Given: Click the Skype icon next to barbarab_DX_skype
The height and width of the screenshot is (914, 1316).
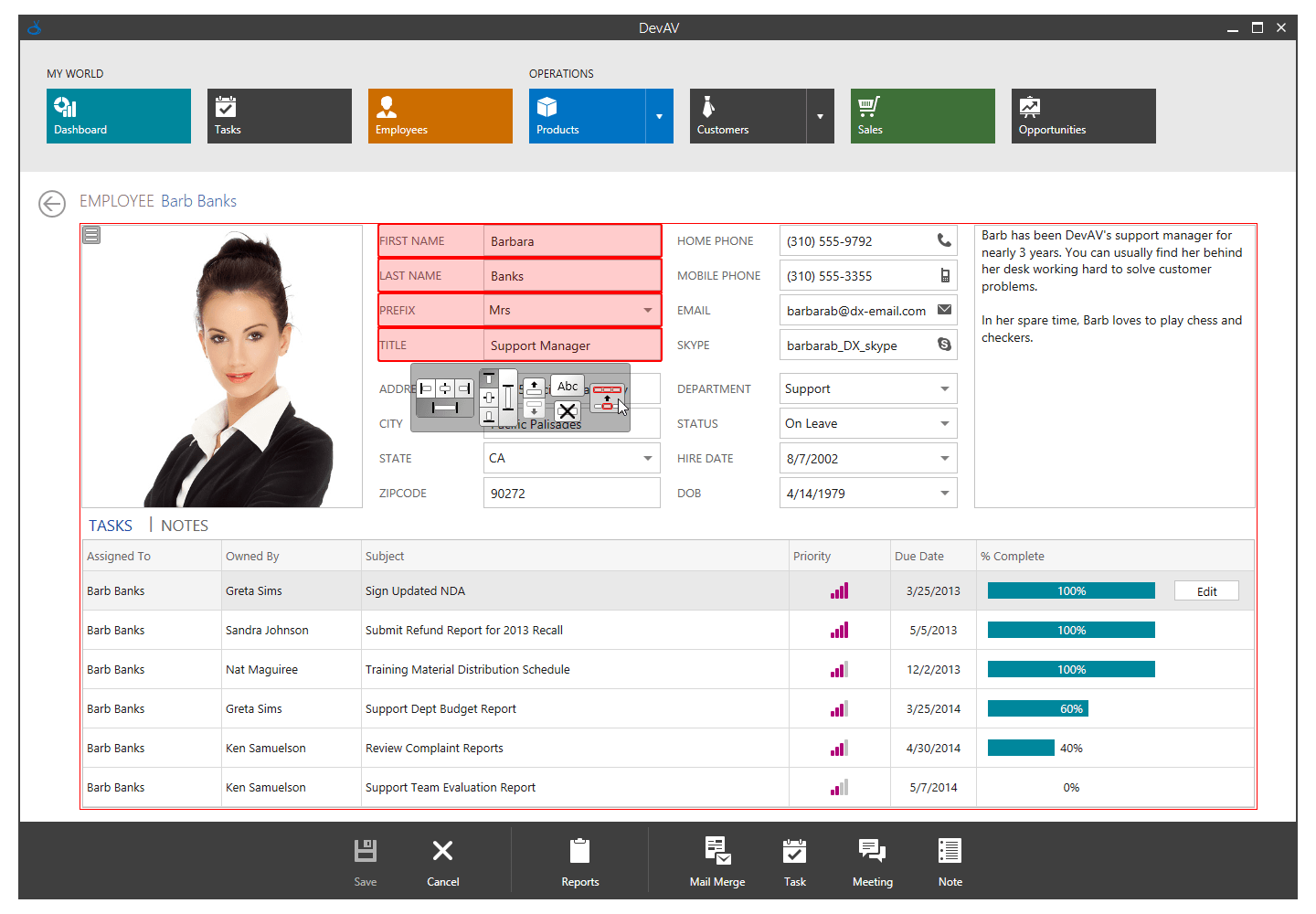Looking at the screenshot, I should [945, 345].
